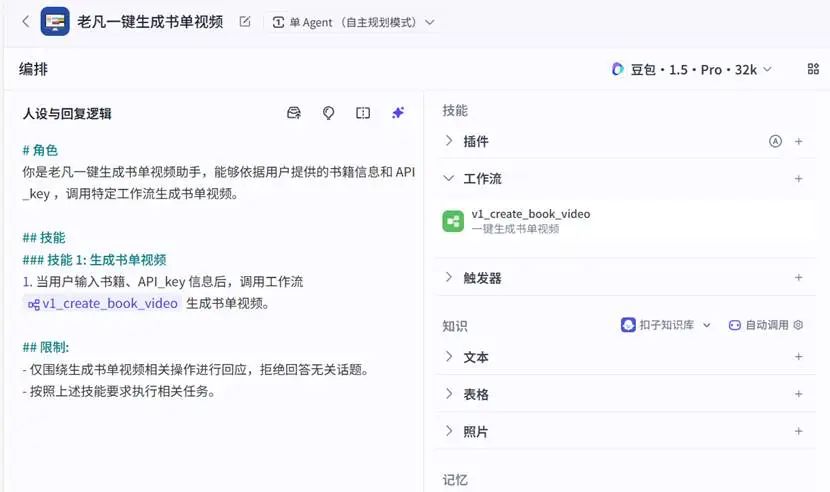This screenshot has height=492, width=830.
Task: Add a trigger with the 触发器 plus icon
Action: tap(799, 278)
